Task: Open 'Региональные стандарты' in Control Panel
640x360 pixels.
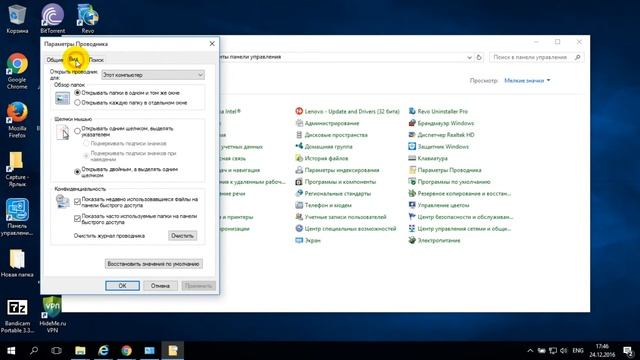Action: (333, 193)
